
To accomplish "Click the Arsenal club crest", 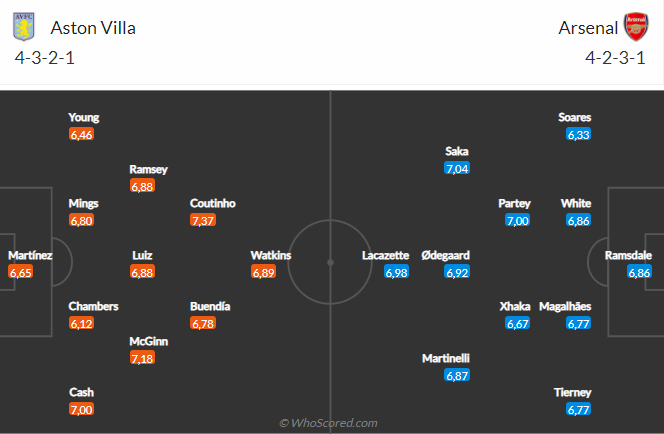I will (x=636, y=27).
